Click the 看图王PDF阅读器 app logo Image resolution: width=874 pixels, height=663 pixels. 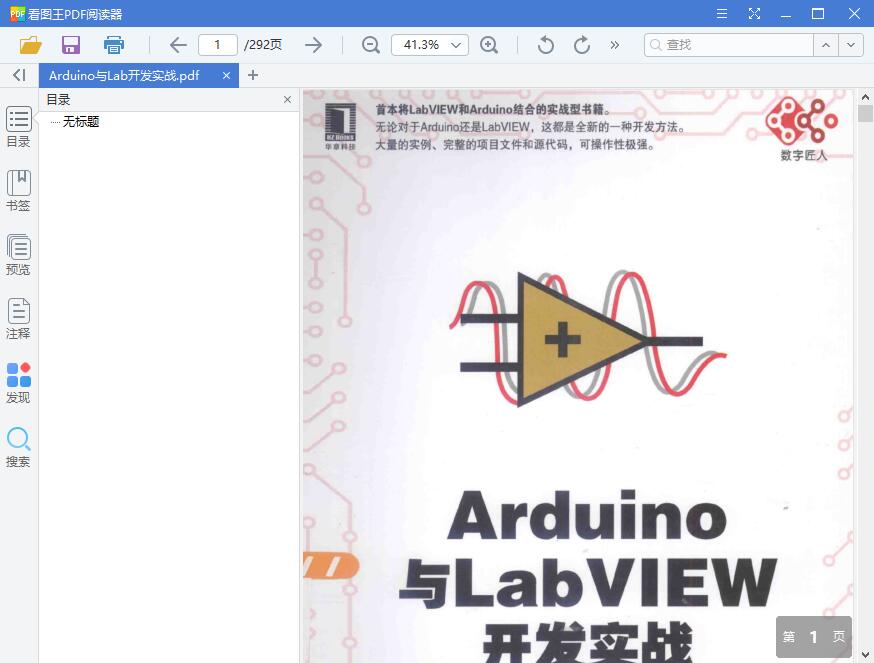point(17,13)
